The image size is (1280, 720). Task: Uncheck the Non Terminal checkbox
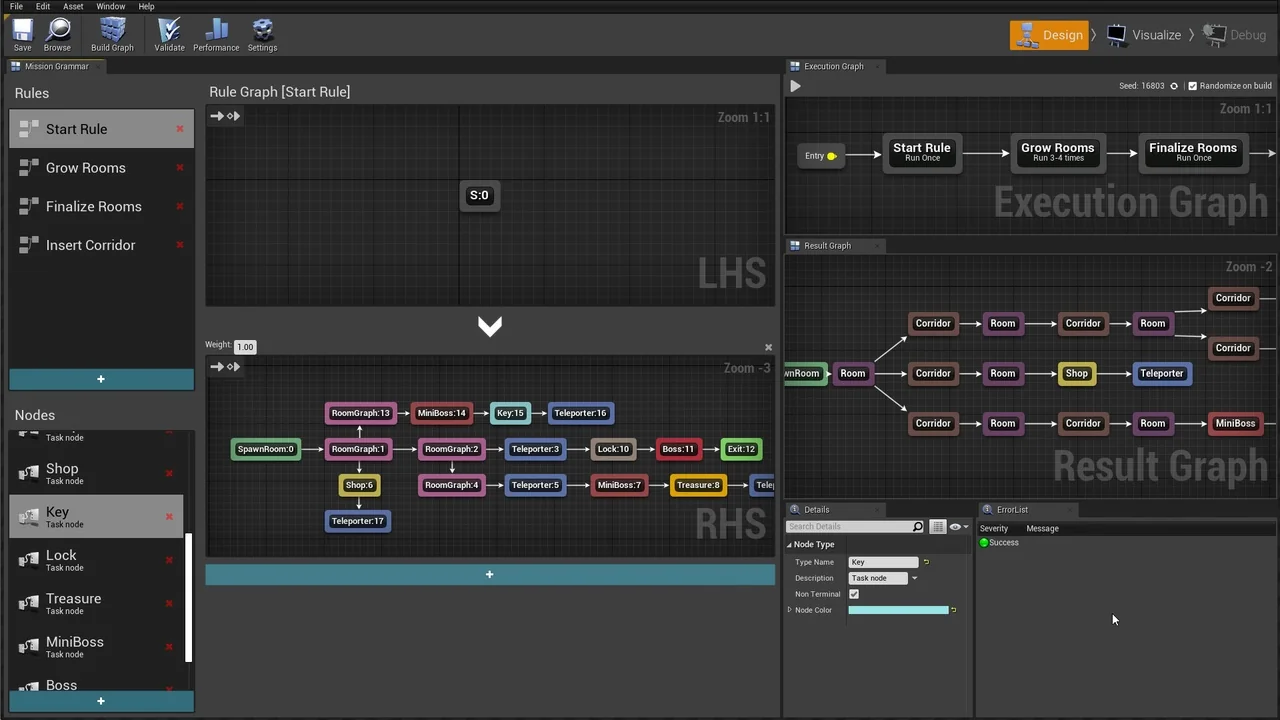[x=854, y=594]
